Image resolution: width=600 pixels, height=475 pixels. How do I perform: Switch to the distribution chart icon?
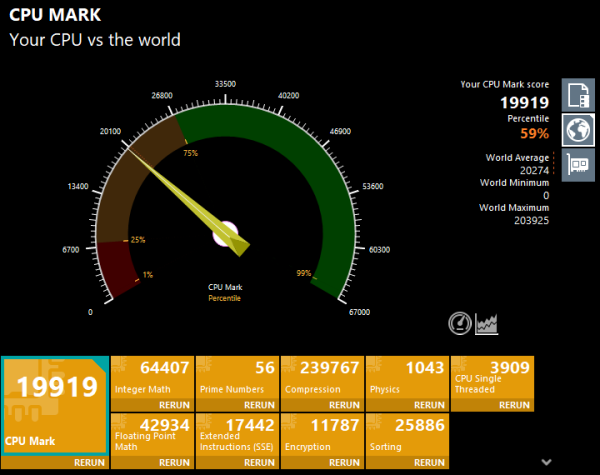point(486,323)
